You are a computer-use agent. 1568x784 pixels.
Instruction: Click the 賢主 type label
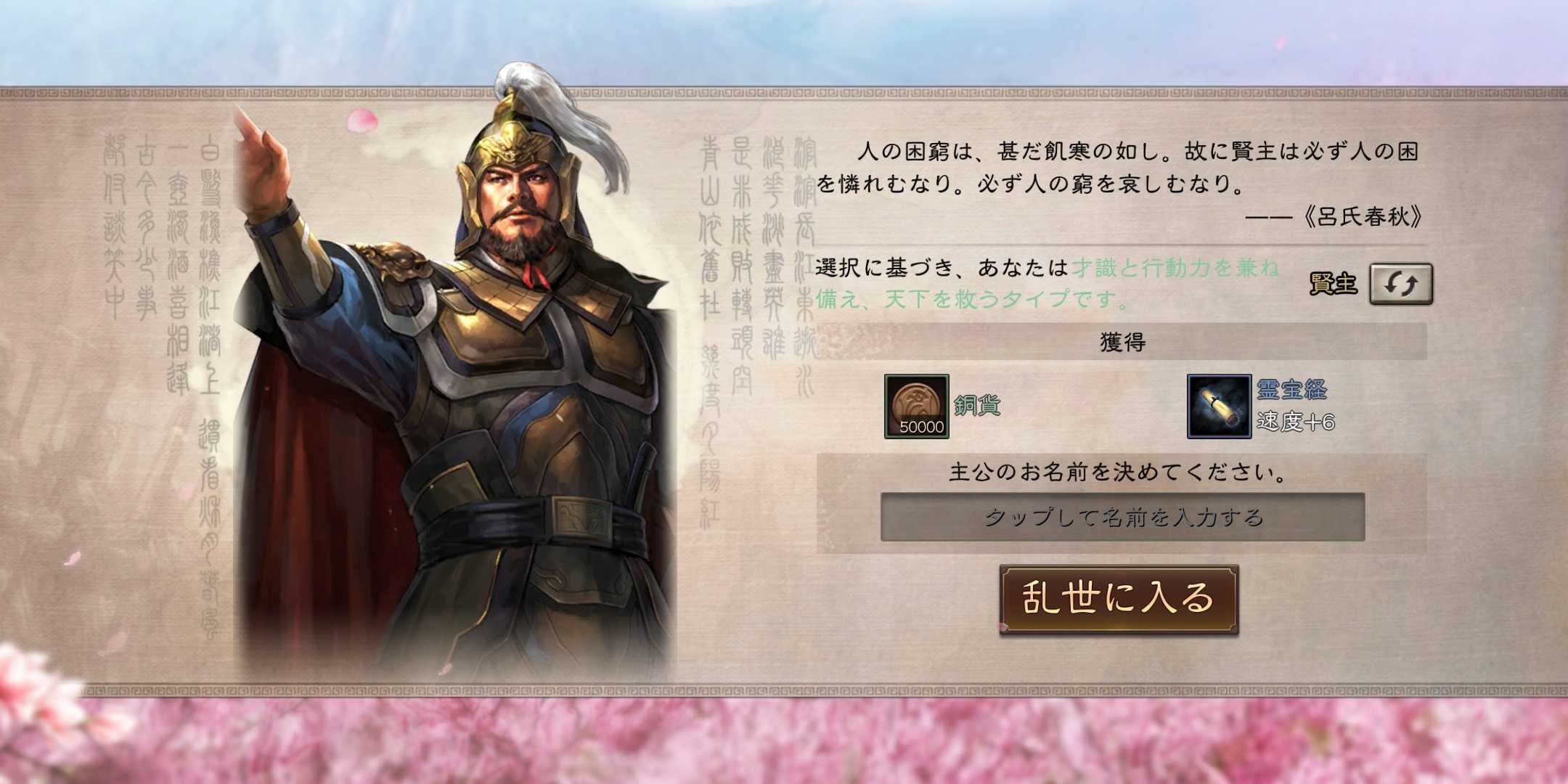(x=1333, y=284)
